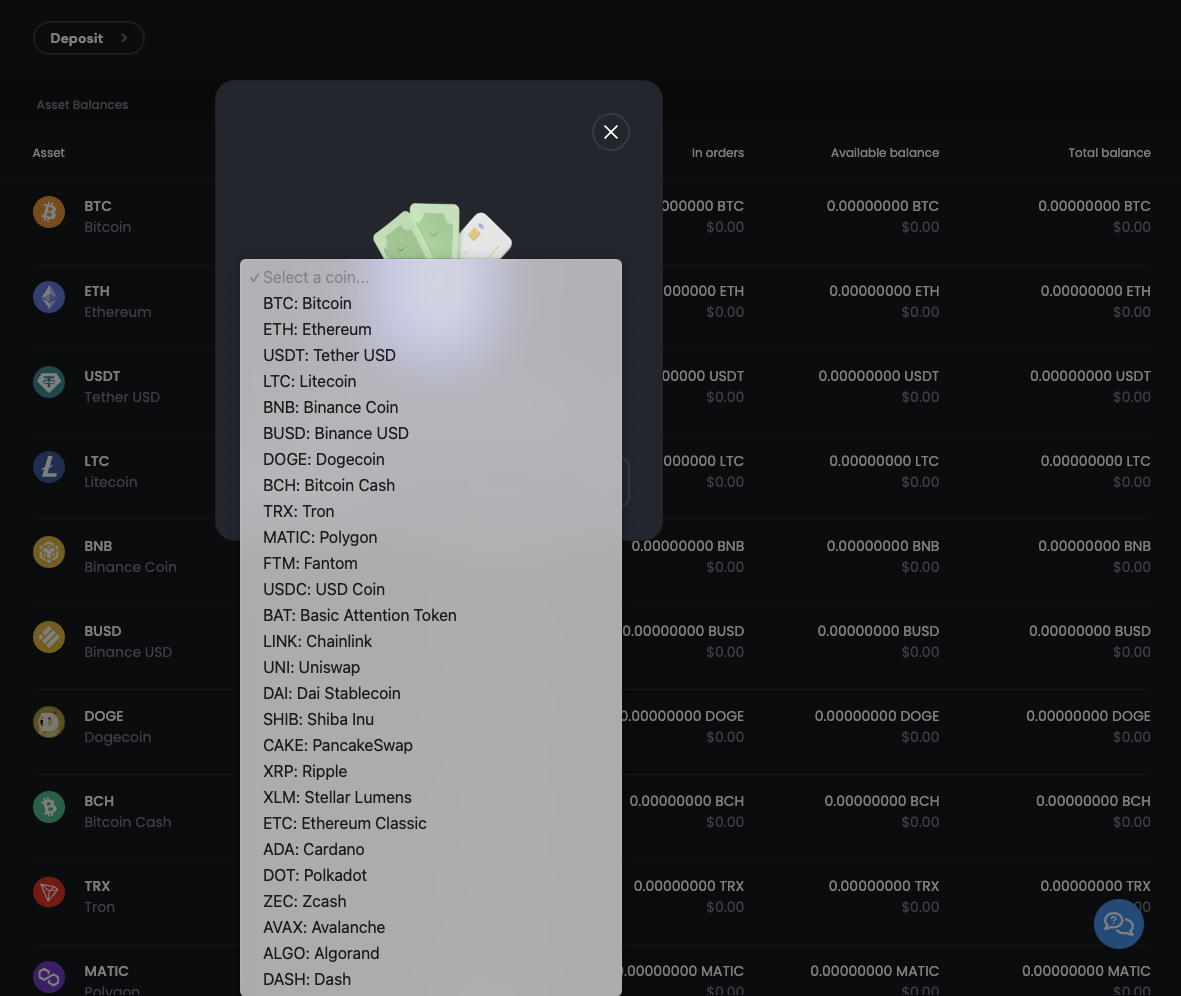The width and height of the screenshot is (1181, 996).
Task: Open the live chat support bubble
Action: 1118,924
